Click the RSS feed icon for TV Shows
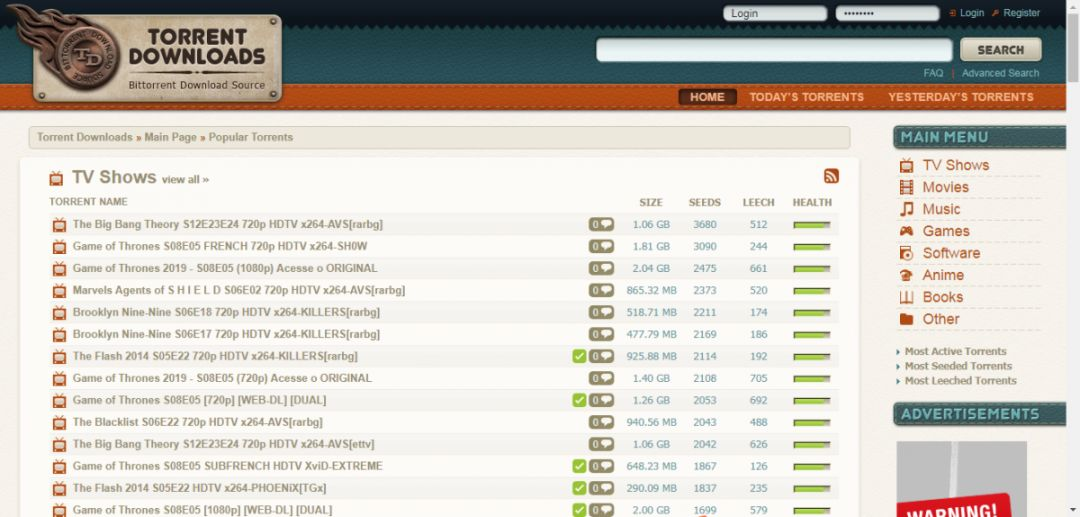The height and width of the screenshot is (517, 1080). click(x=831, y=177)
